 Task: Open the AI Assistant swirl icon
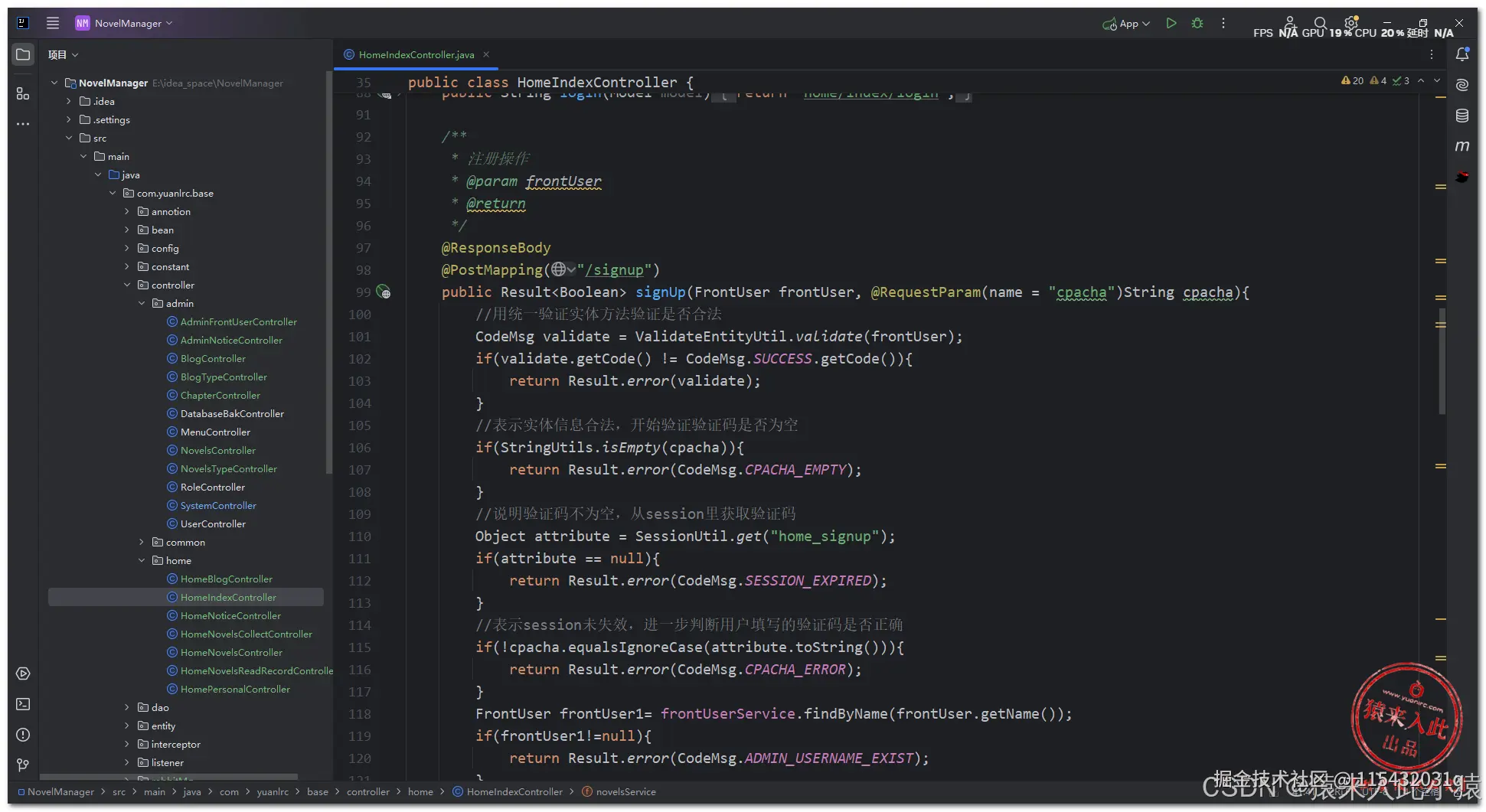coord(1462,85)
